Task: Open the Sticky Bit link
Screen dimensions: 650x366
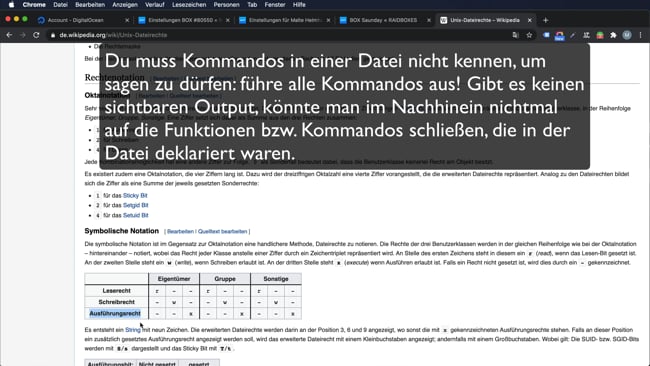Action: coord(135,196)
